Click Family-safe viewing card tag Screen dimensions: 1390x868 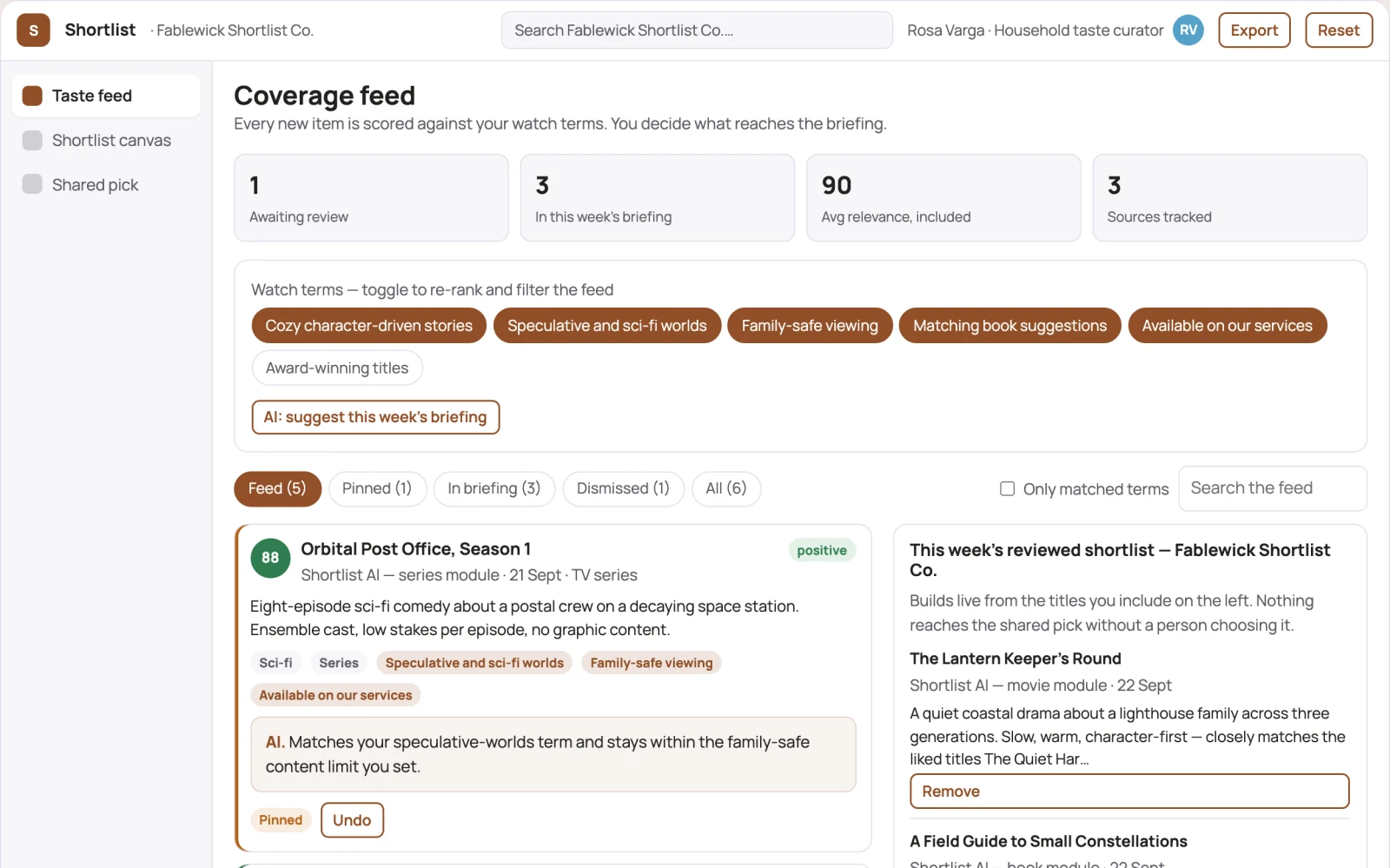(652, 663)
